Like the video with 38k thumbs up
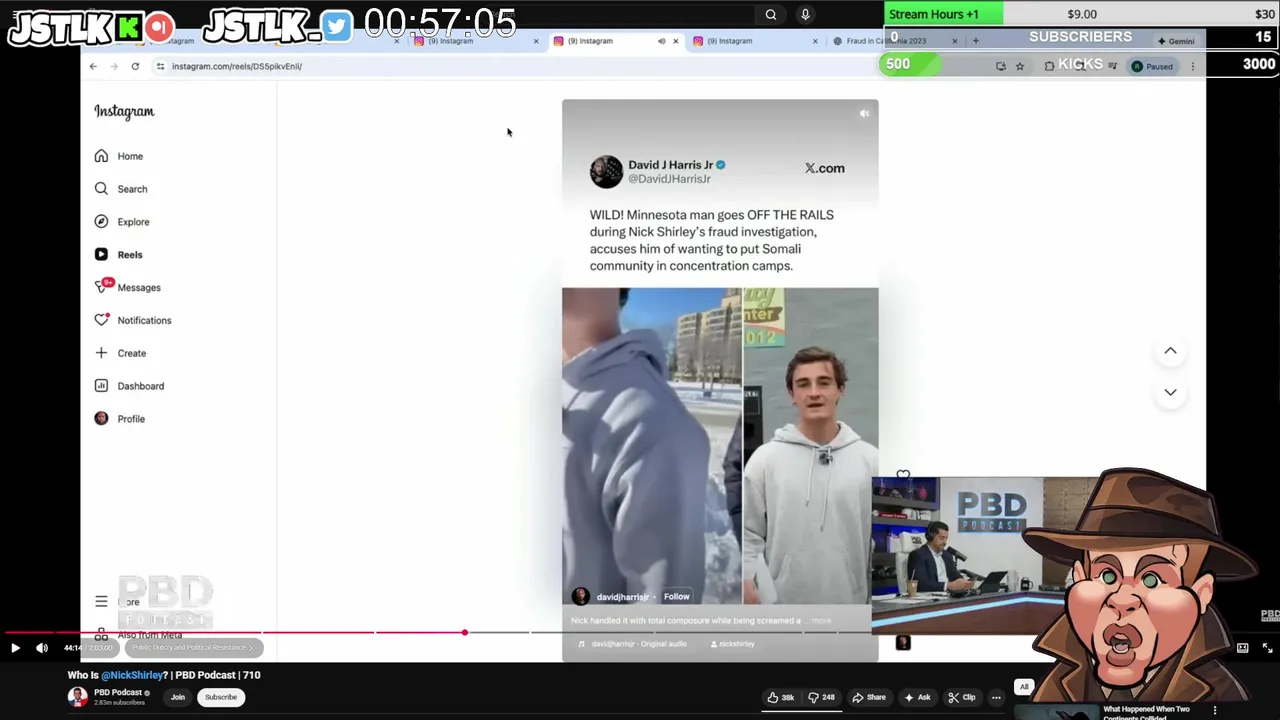Image resolution: width=1280 pixels, height=720 pixels. tap(780, 697)
